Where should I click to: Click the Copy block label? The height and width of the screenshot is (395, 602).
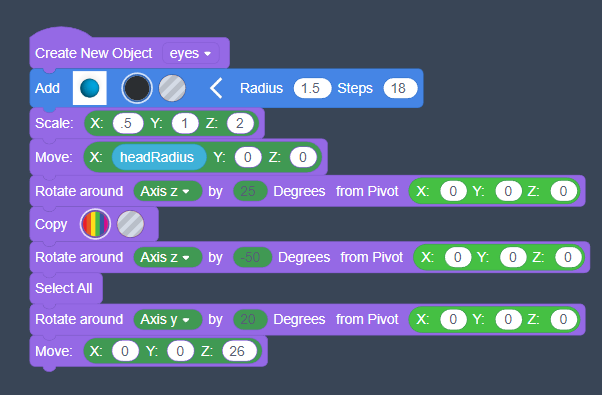(51, 224)
